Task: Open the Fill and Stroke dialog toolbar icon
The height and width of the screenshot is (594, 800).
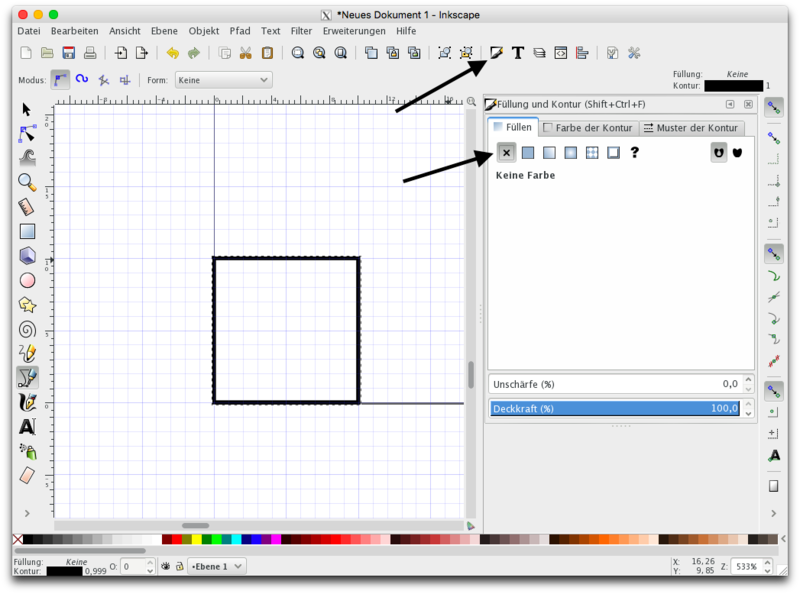Action: (x=497, y=53)
